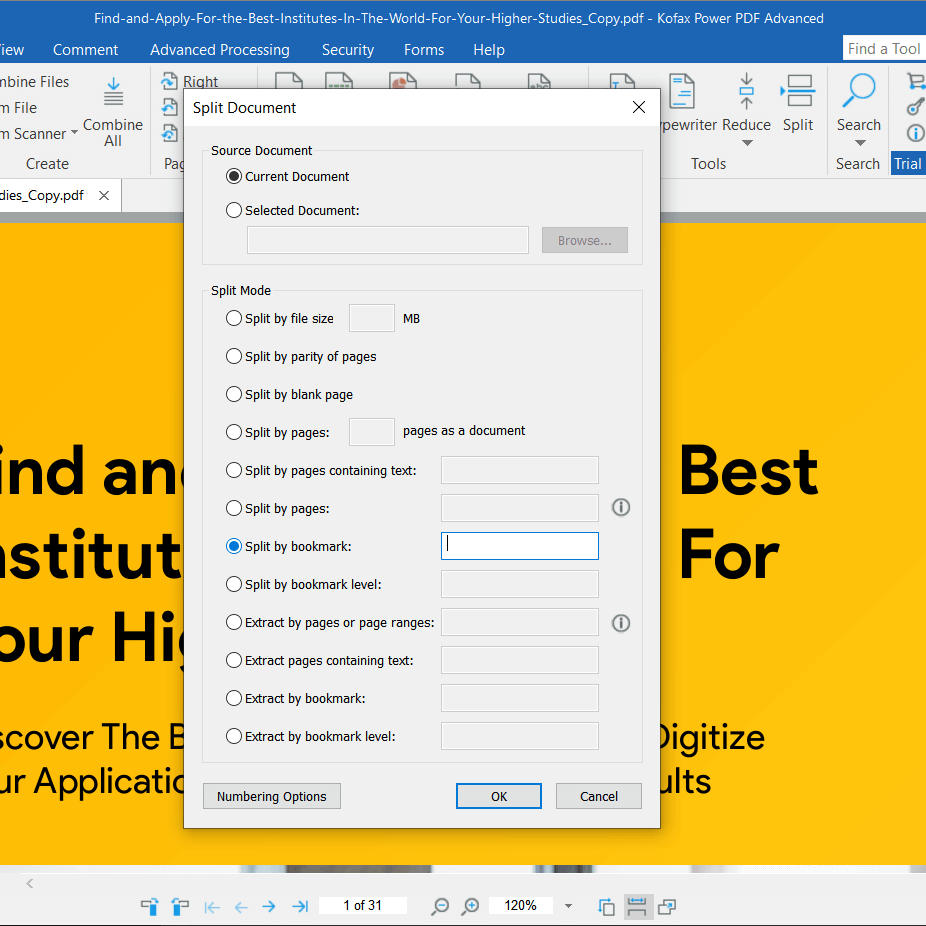
Task: Select Extract by bookmark level radio
Action: pos(234,736)
